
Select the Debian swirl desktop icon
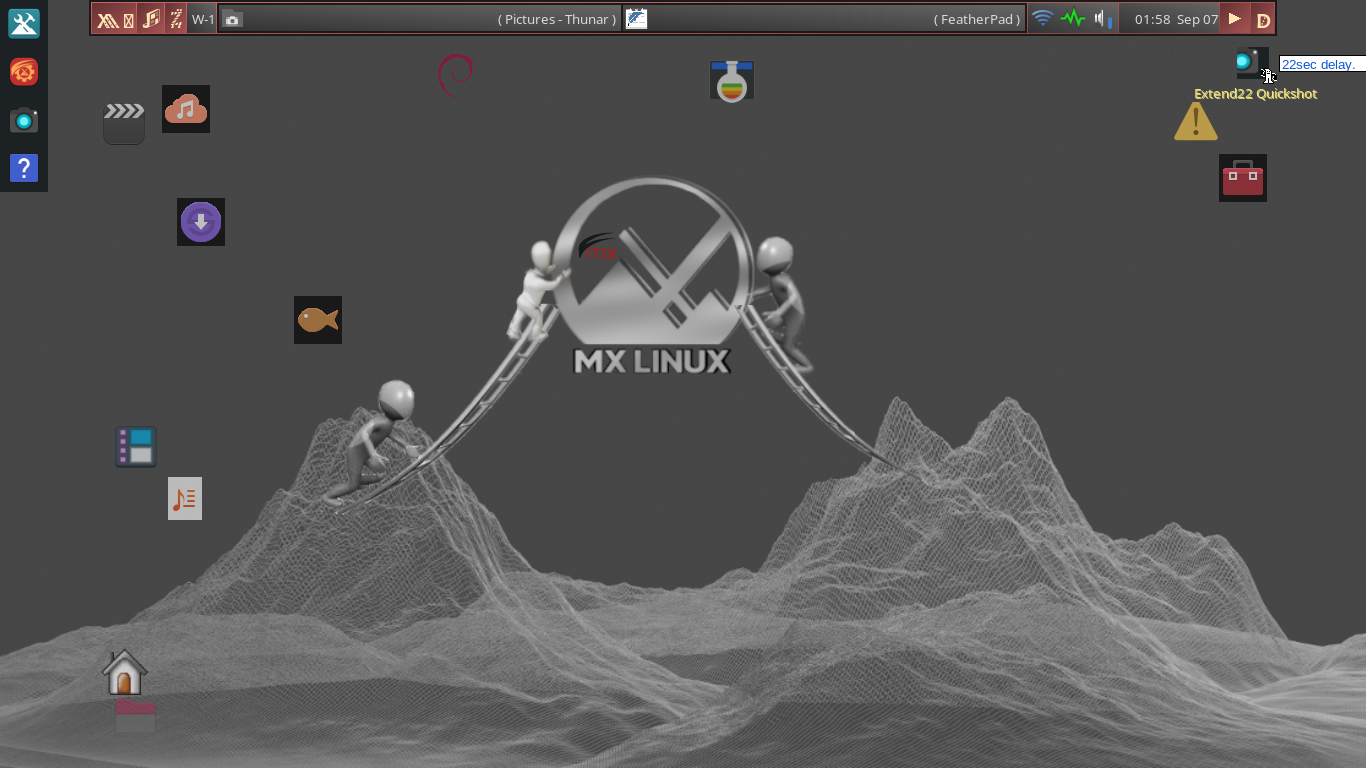click(455, 75)
